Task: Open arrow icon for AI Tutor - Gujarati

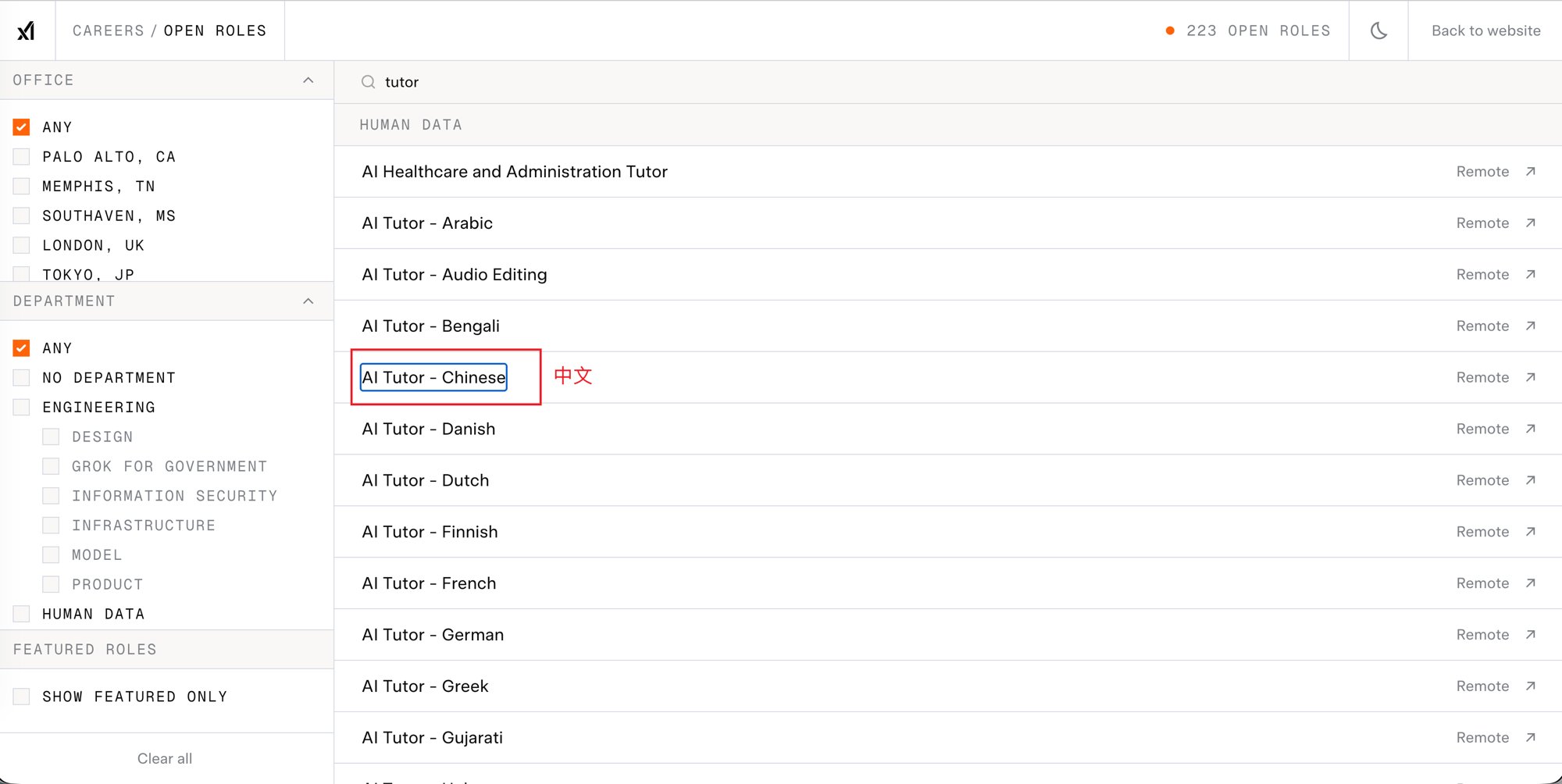Action: 1531,738
